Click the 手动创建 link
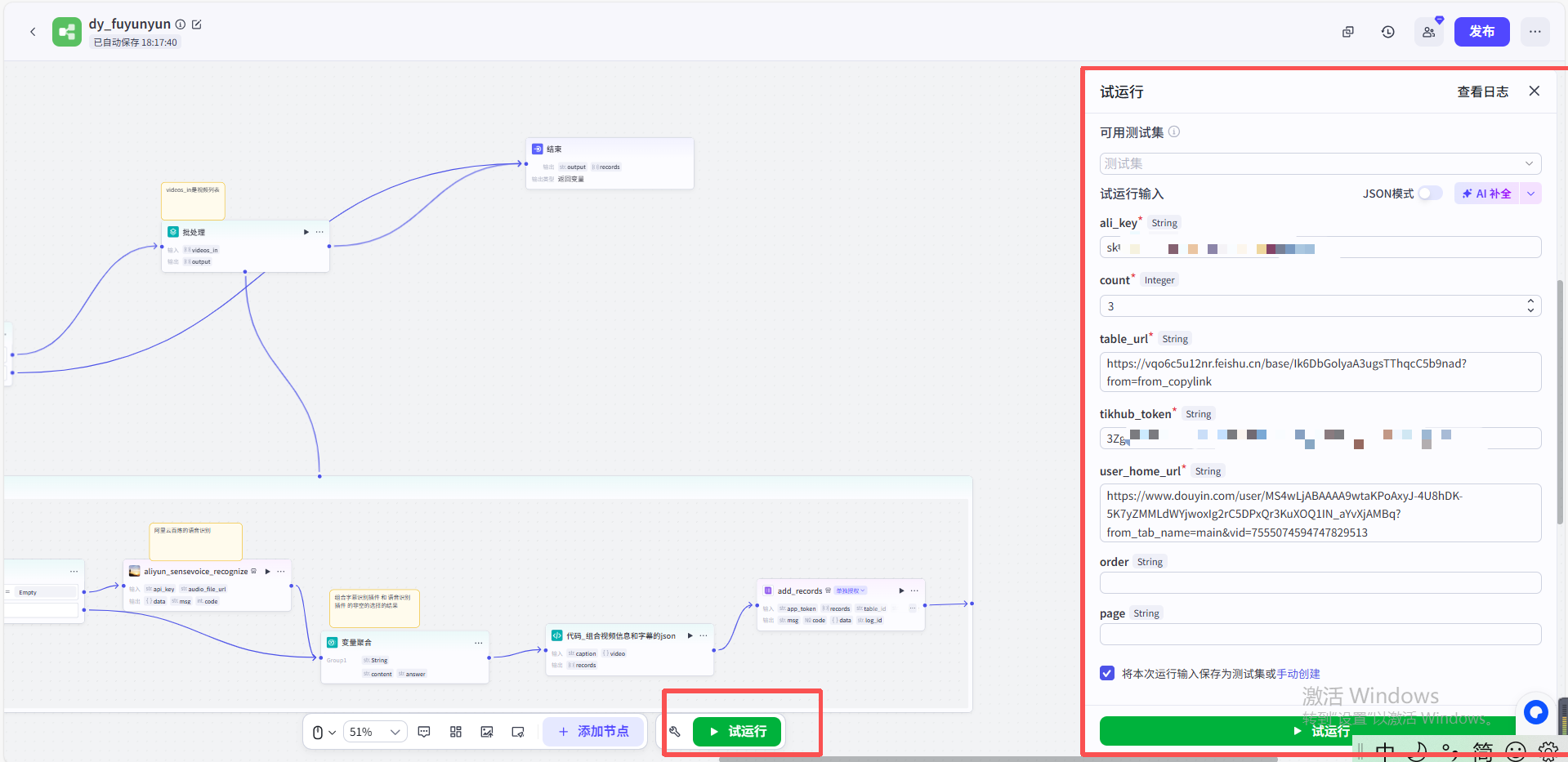The image size is (1568, 762). coord(1298,674)
